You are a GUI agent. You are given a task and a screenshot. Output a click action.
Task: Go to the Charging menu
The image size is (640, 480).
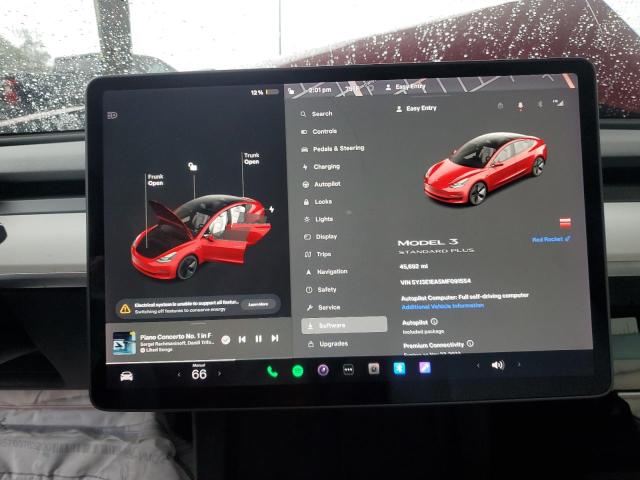click(x=321, y=167)
